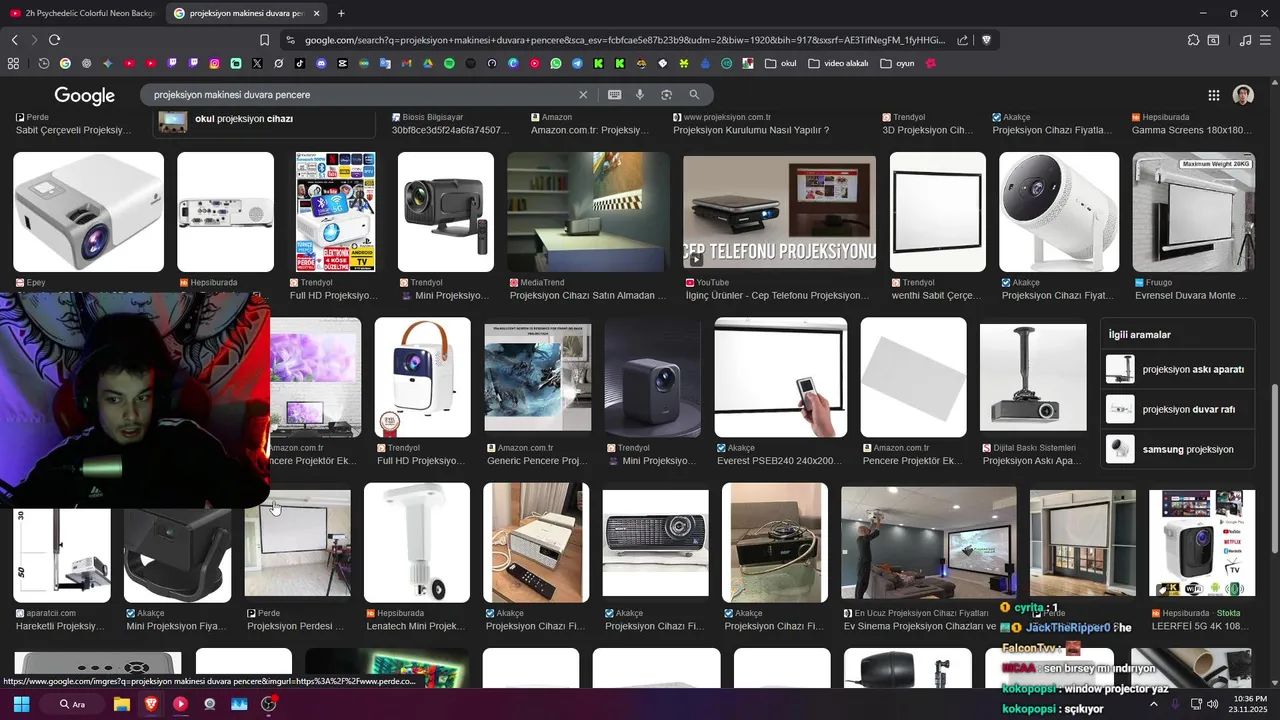Open the Hepsiburada LEERFEI 5G 4K image
This screenshot has height=720, width=1280.
(x=1202, y=543)
